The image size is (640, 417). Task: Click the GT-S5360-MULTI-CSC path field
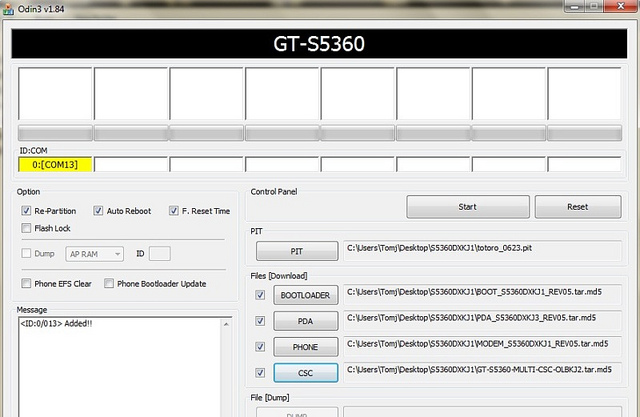coord(482,373)
